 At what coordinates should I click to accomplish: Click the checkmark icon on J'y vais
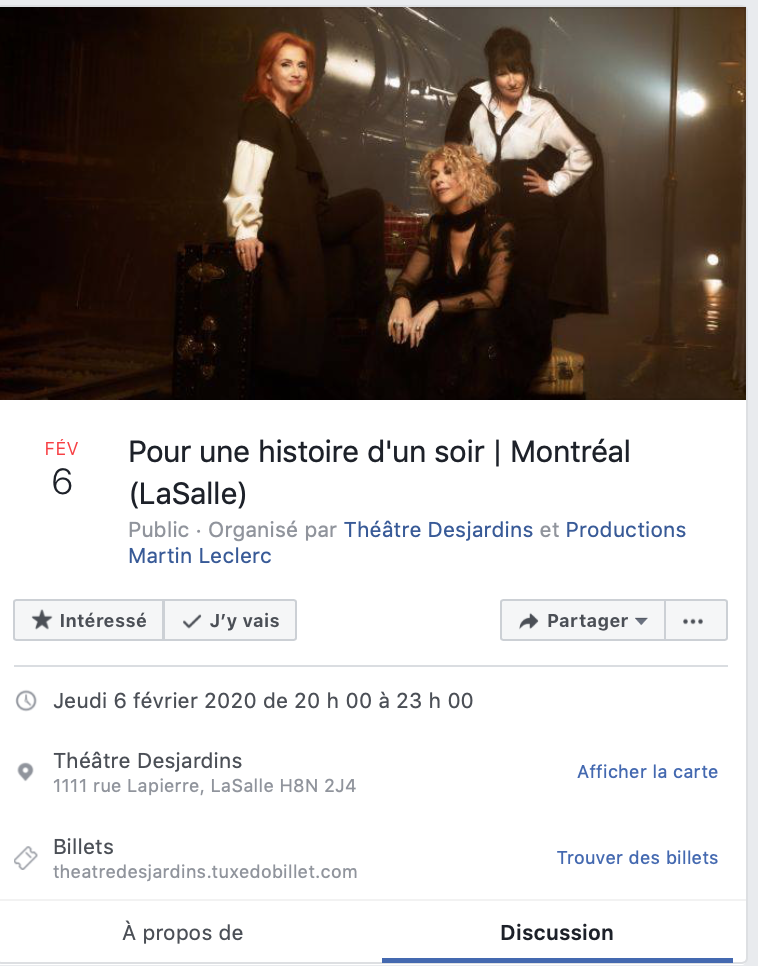(x=192, y=621)
